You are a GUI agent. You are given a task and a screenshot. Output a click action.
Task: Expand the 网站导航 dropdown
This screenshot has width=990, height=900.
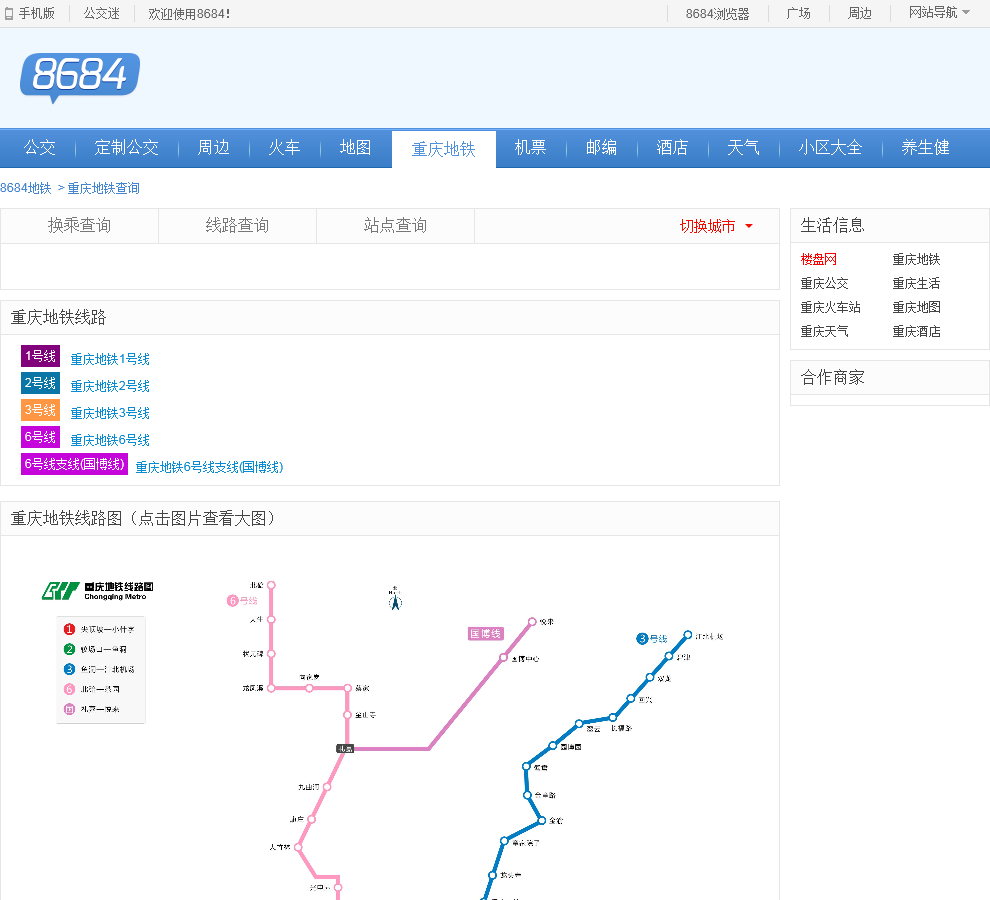939,13
